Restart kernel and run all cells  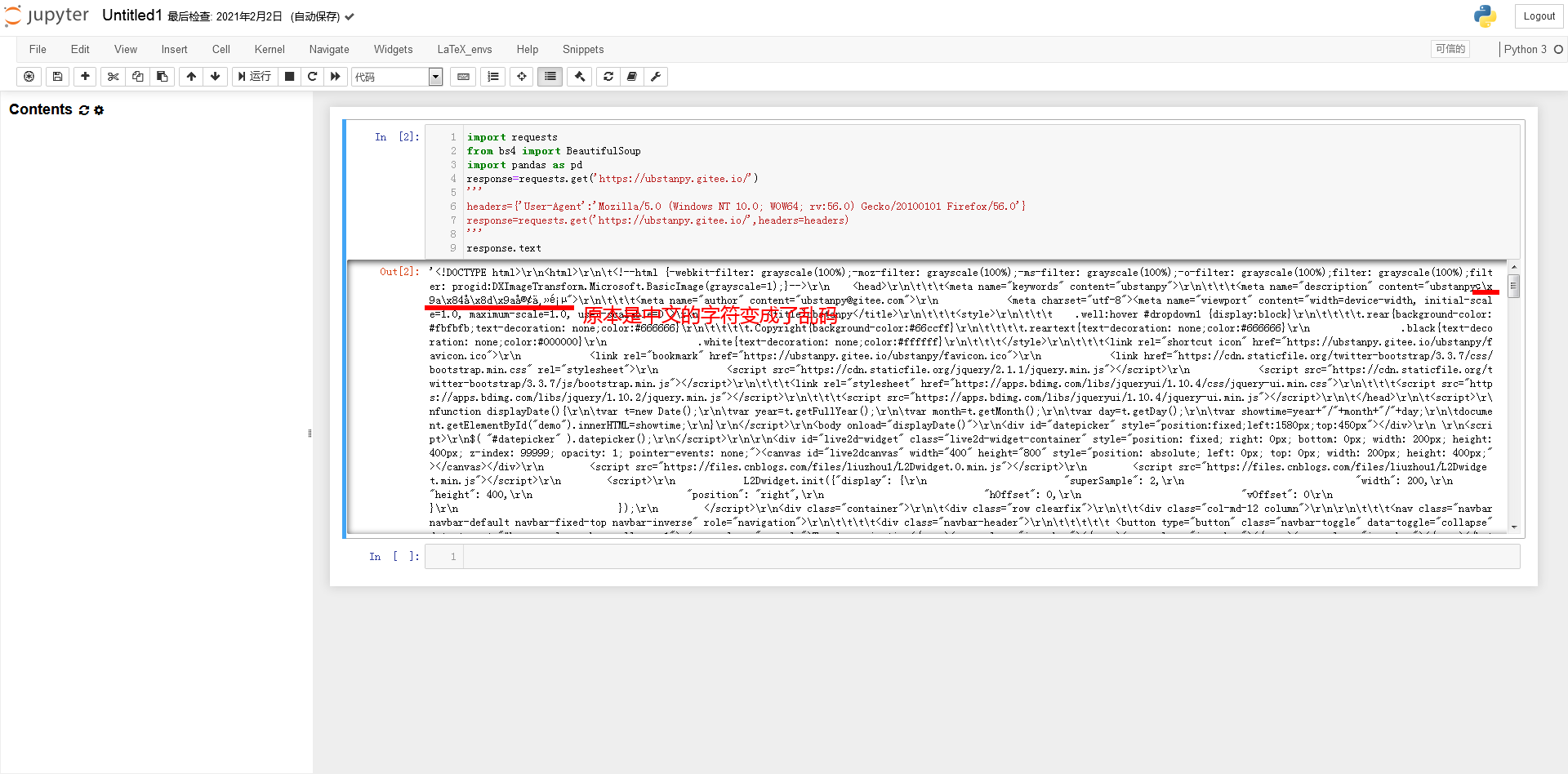pyautogui.click(x=336, y=77)
